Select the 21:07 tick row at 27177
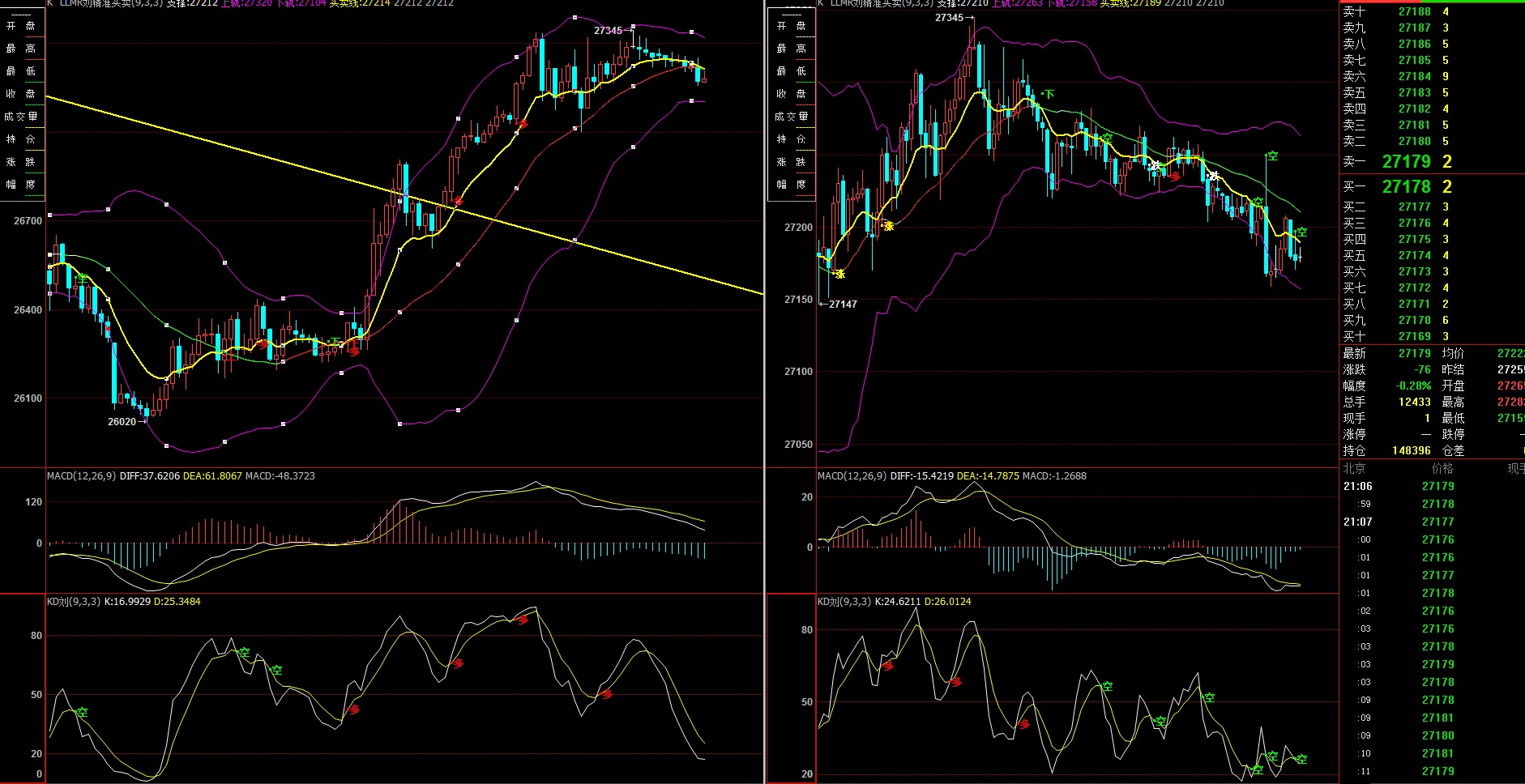The image size is (1525, 784). pyautogui.click(x=1432, y=522)
